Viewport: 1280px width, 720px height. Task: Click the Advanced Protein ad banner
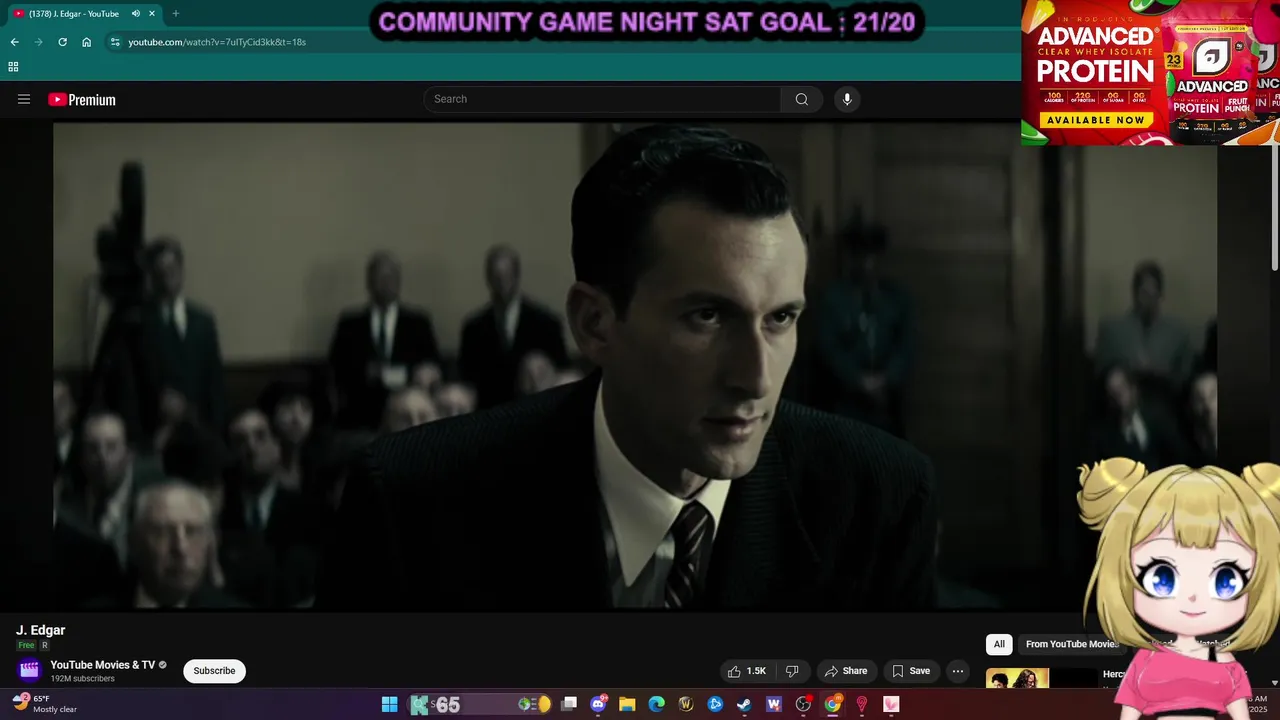(x=1150, y=72)
